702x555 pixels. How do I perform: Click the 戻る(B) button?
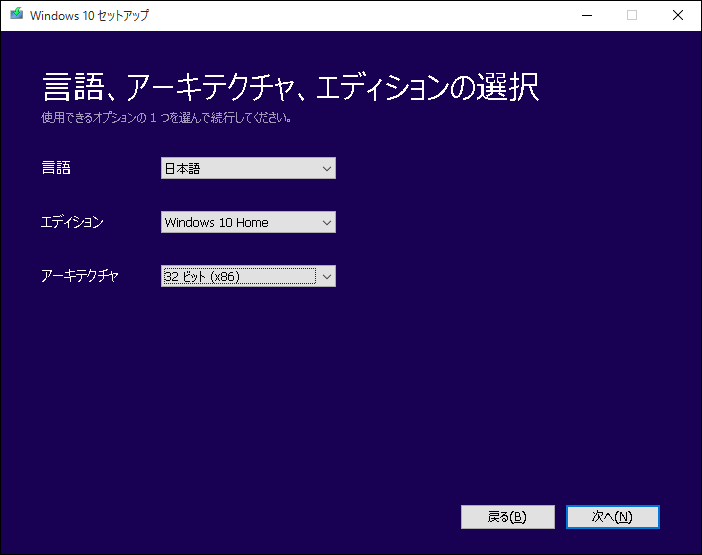[x=508, y=517]
